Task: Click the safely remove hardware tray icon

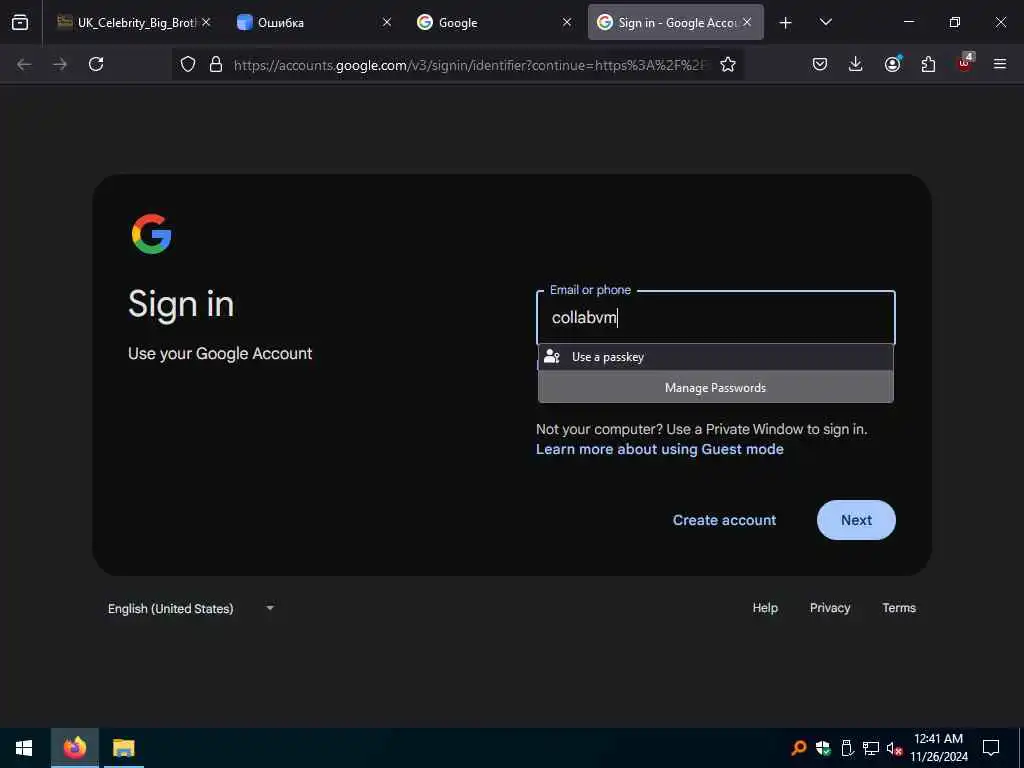Action: [x=847, y=748]
